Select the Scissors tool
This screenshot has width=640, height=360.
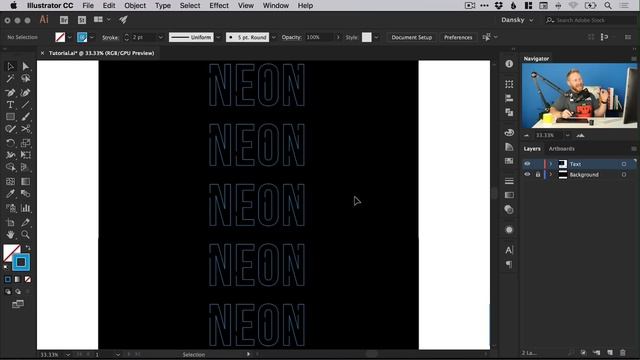coord(25,129)
